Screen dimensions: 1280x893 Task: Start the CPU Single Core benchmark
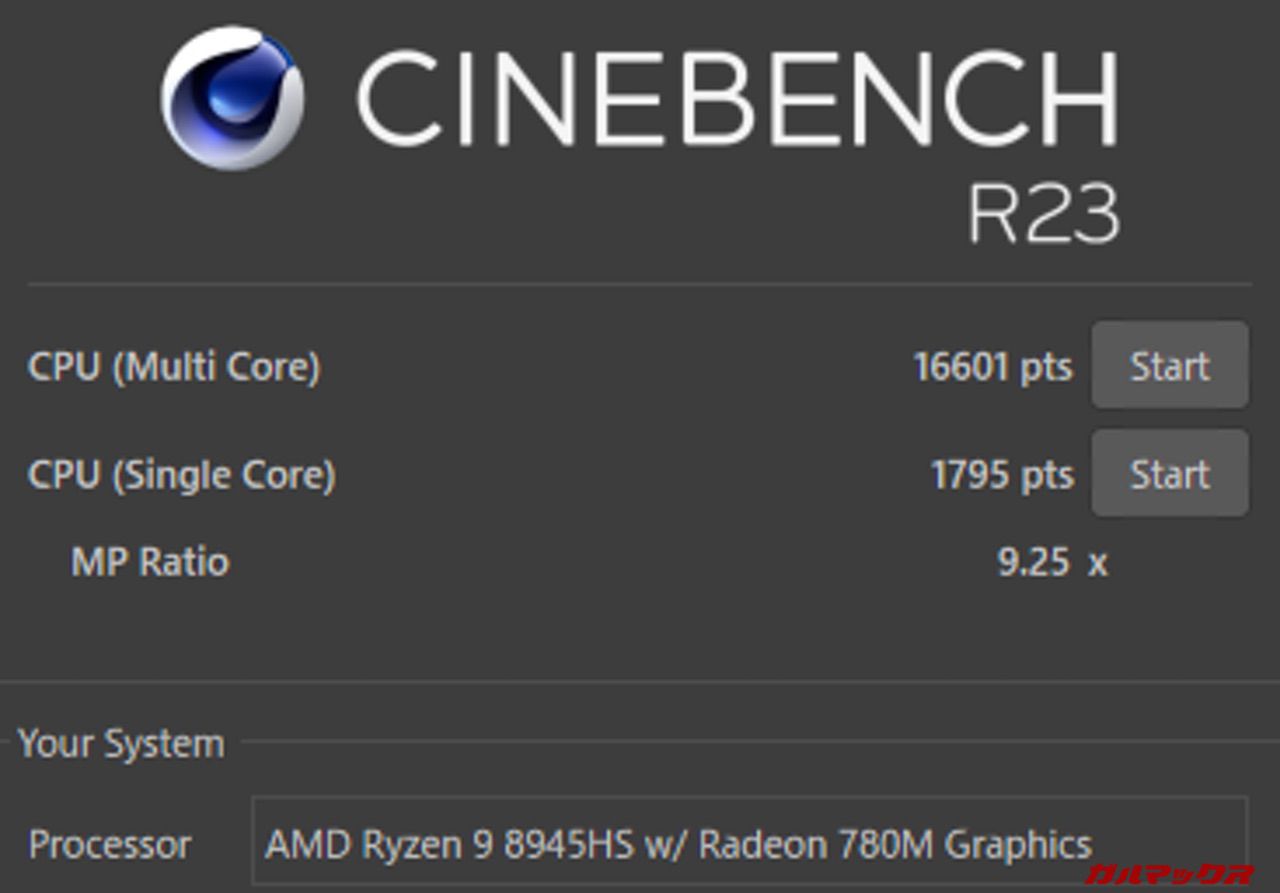[1169, 474]
